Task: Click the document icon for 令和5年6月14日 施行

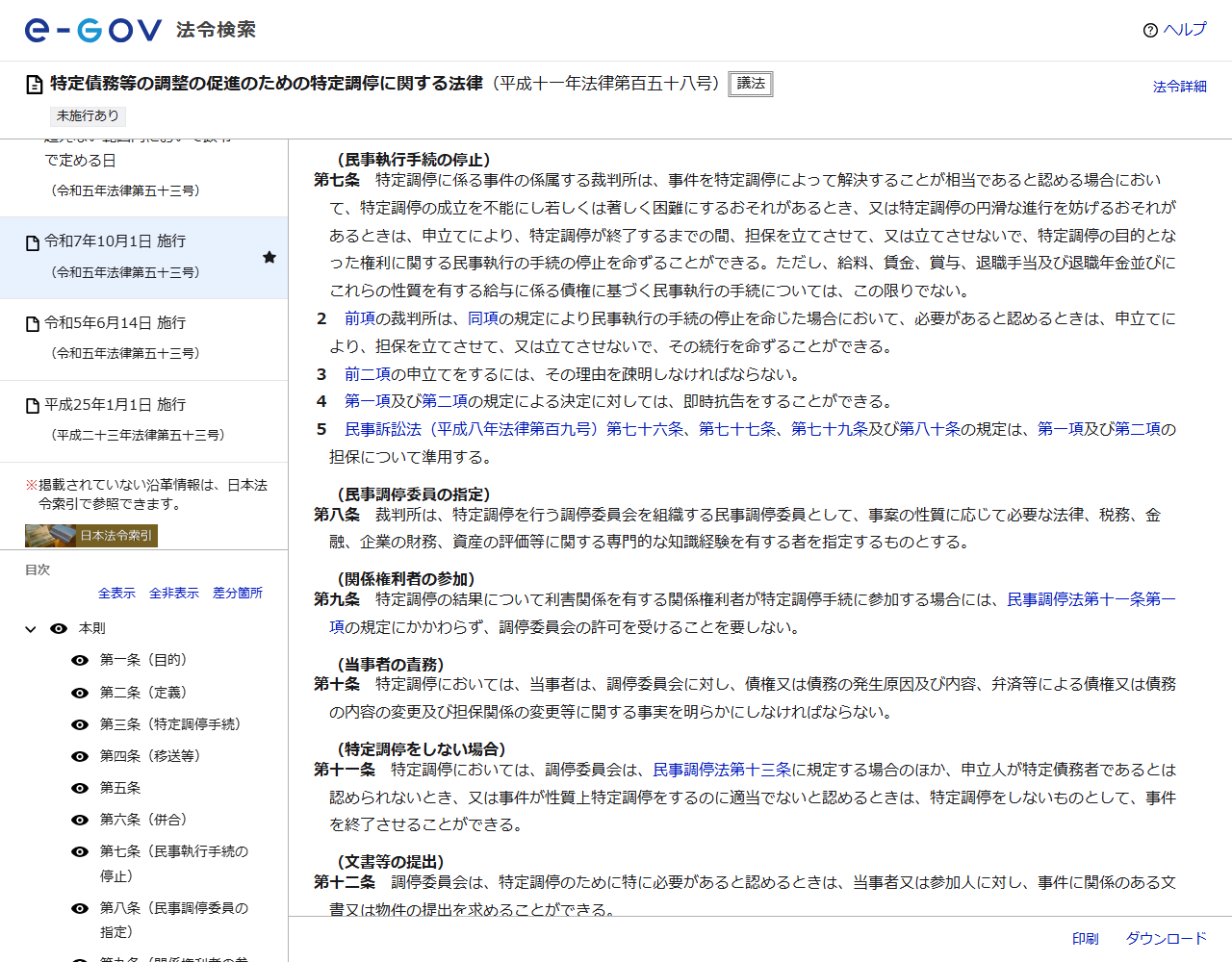Action: [33, 324]
